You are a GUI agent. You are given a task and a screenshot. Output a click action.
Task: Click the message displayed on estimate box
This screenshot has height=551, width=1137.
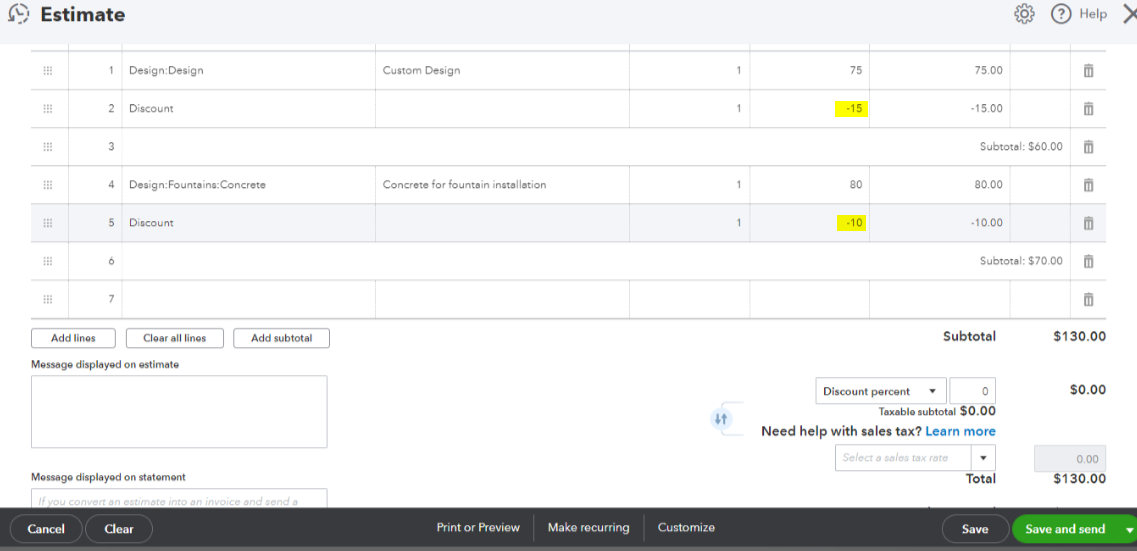[x=179, y=411]
